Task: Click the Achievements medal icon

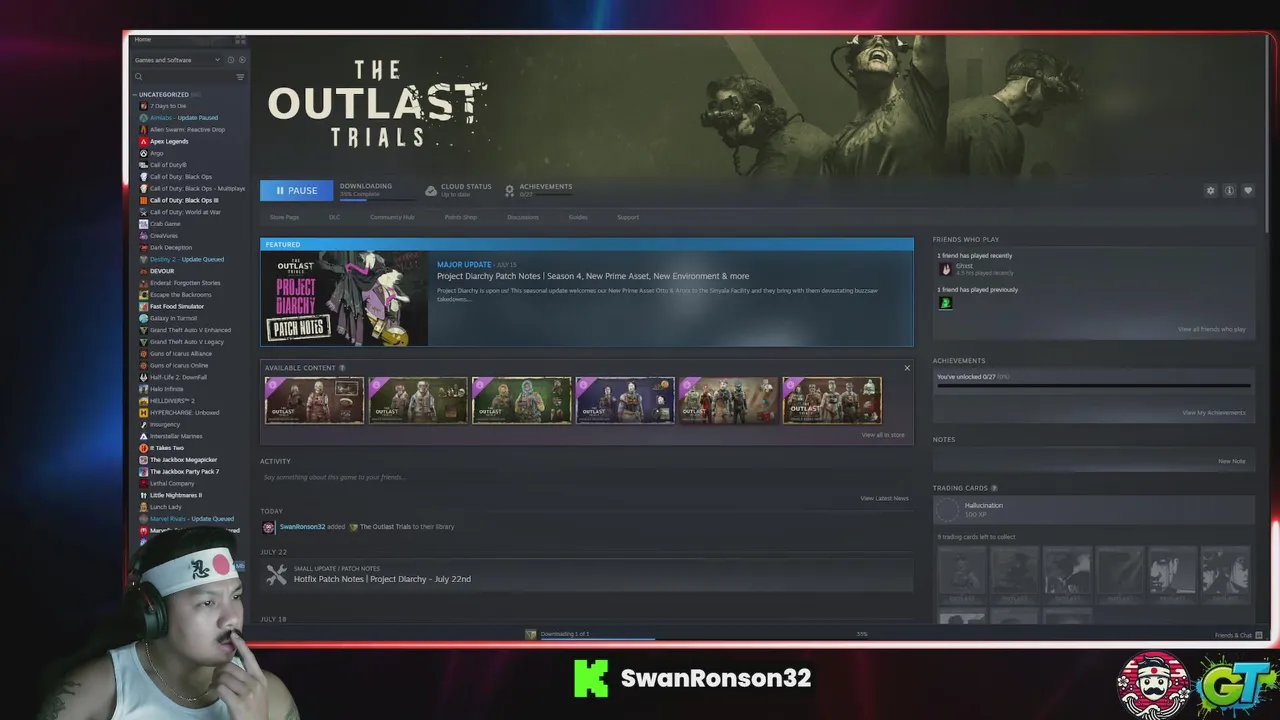Action: (509, 190)
